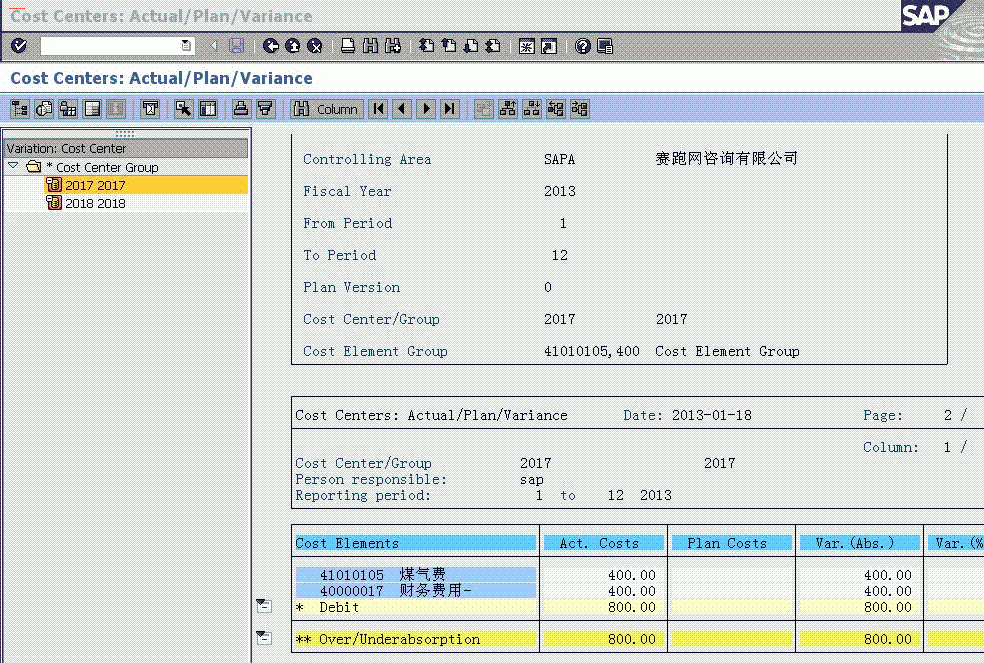984x663 pixels.
Task: Open Customize Local Layout icon
Action: (605, 46)
